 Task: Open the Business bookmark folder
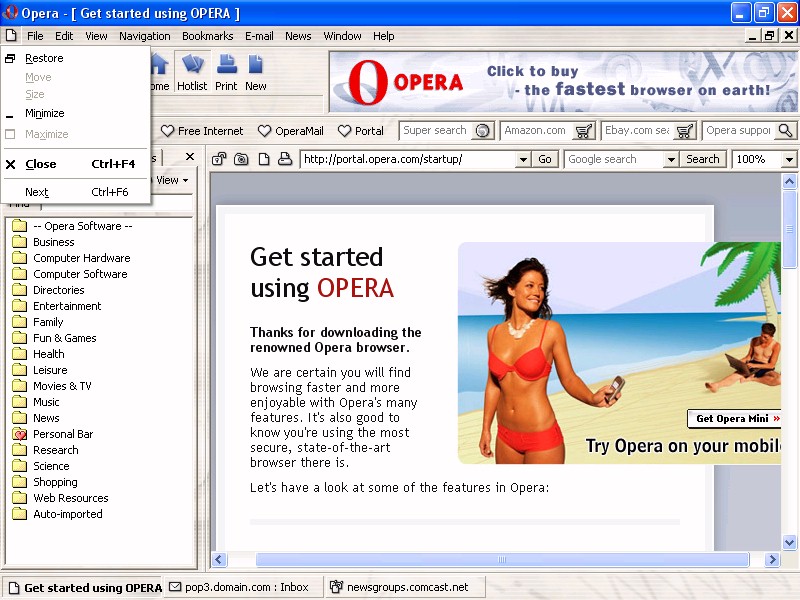(54, 242)
